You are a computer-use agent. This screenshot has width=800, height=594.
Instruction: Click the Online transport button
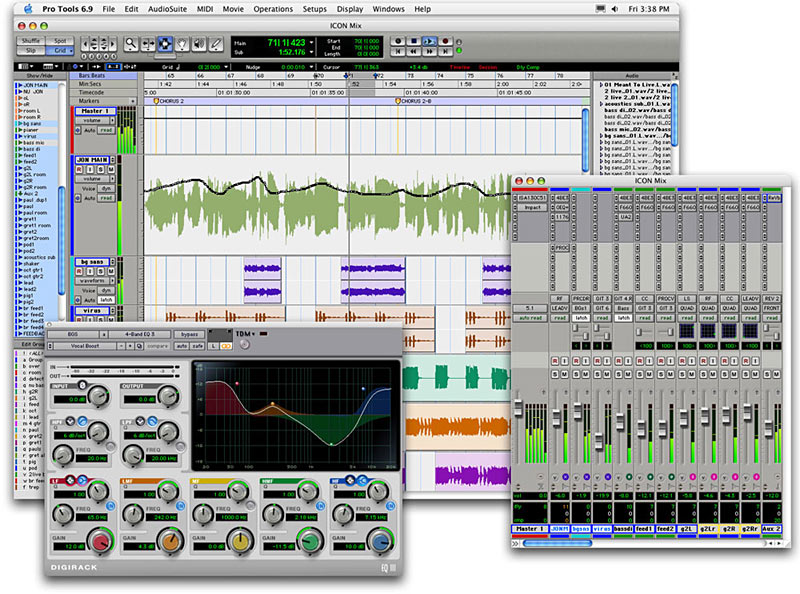tap(398, 41)
